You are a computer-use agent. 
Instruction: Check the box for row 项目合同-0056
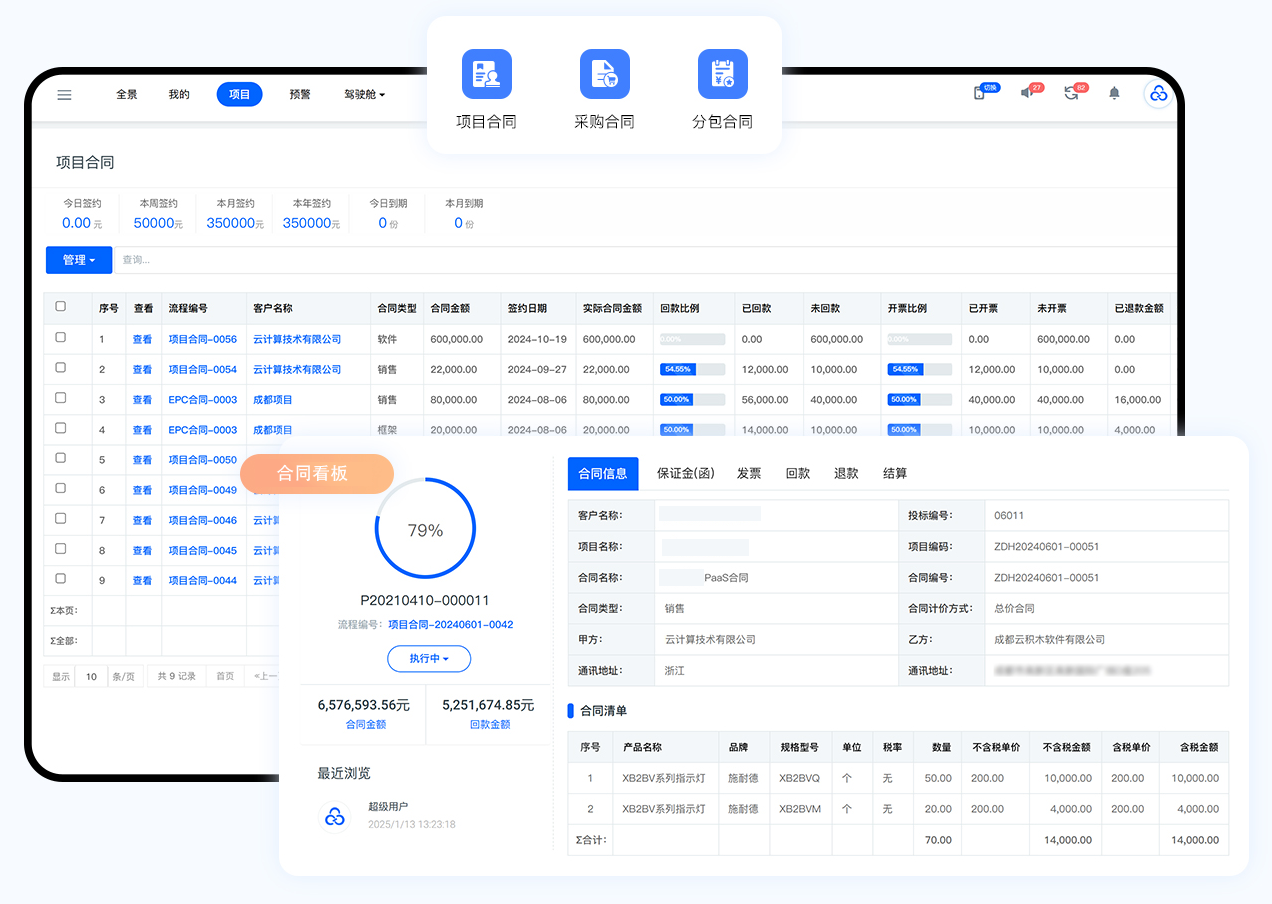coord(60,338)
